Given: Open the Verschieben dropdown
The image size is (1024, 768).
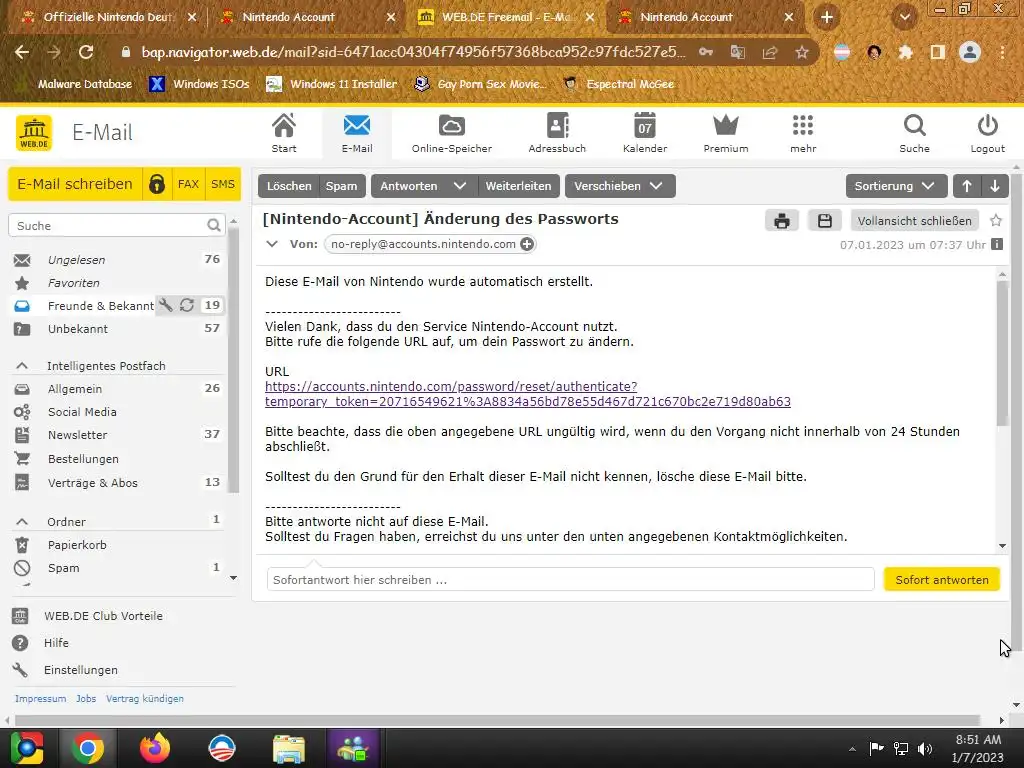Looking at the screenshot, I should pyautogui.click(x=619, y=186).
